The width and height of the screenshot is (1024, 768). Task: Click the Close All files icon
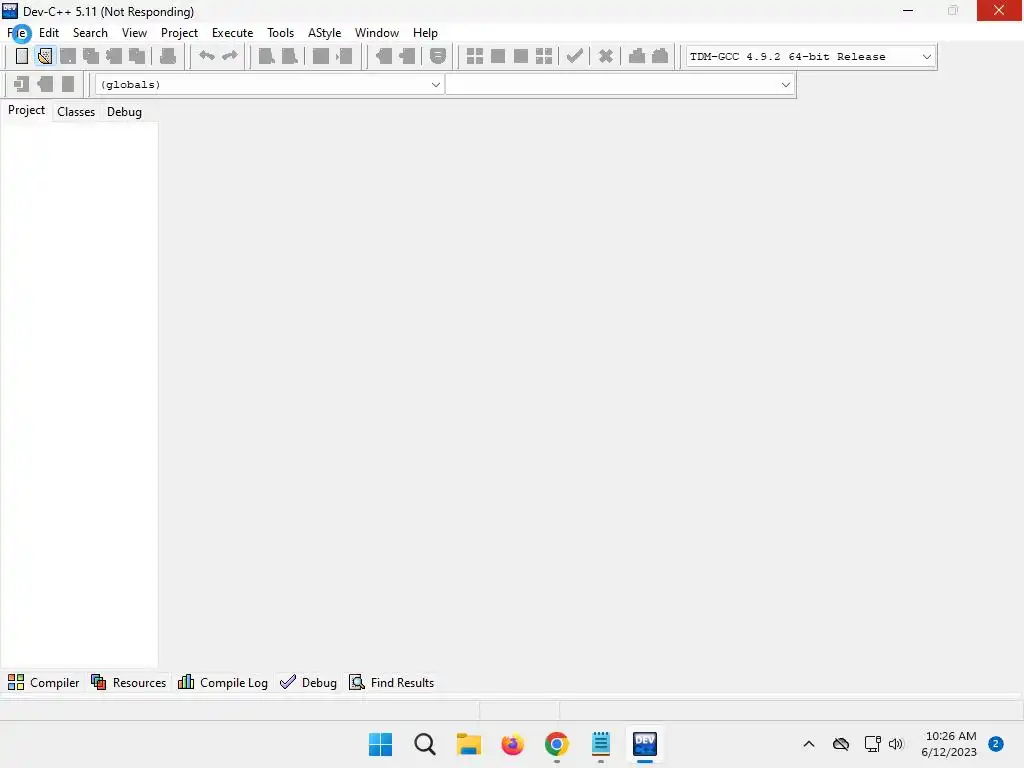pos(137,56)
